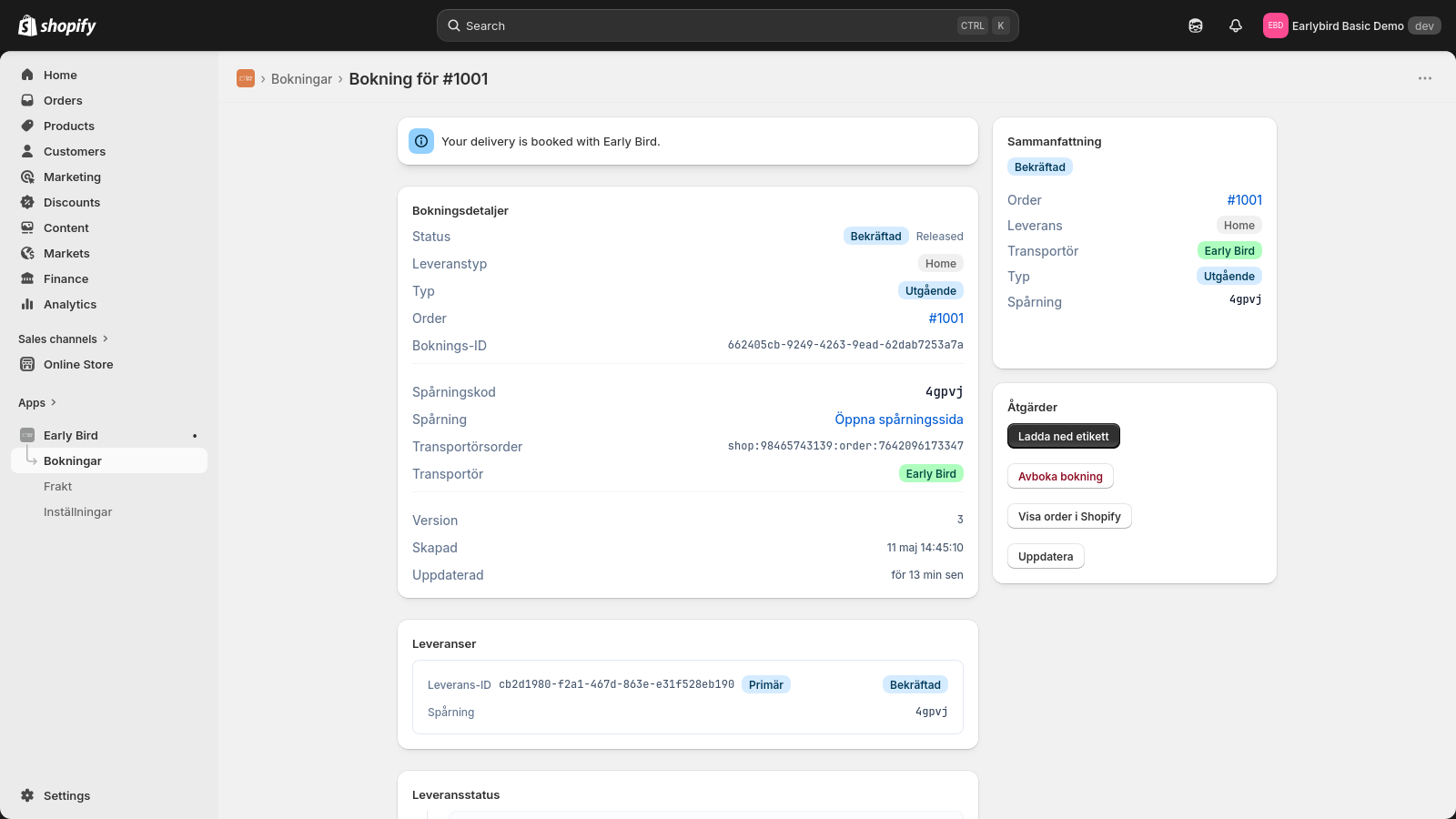Click the Home icon in sidebar

click(x=27, y=75)
